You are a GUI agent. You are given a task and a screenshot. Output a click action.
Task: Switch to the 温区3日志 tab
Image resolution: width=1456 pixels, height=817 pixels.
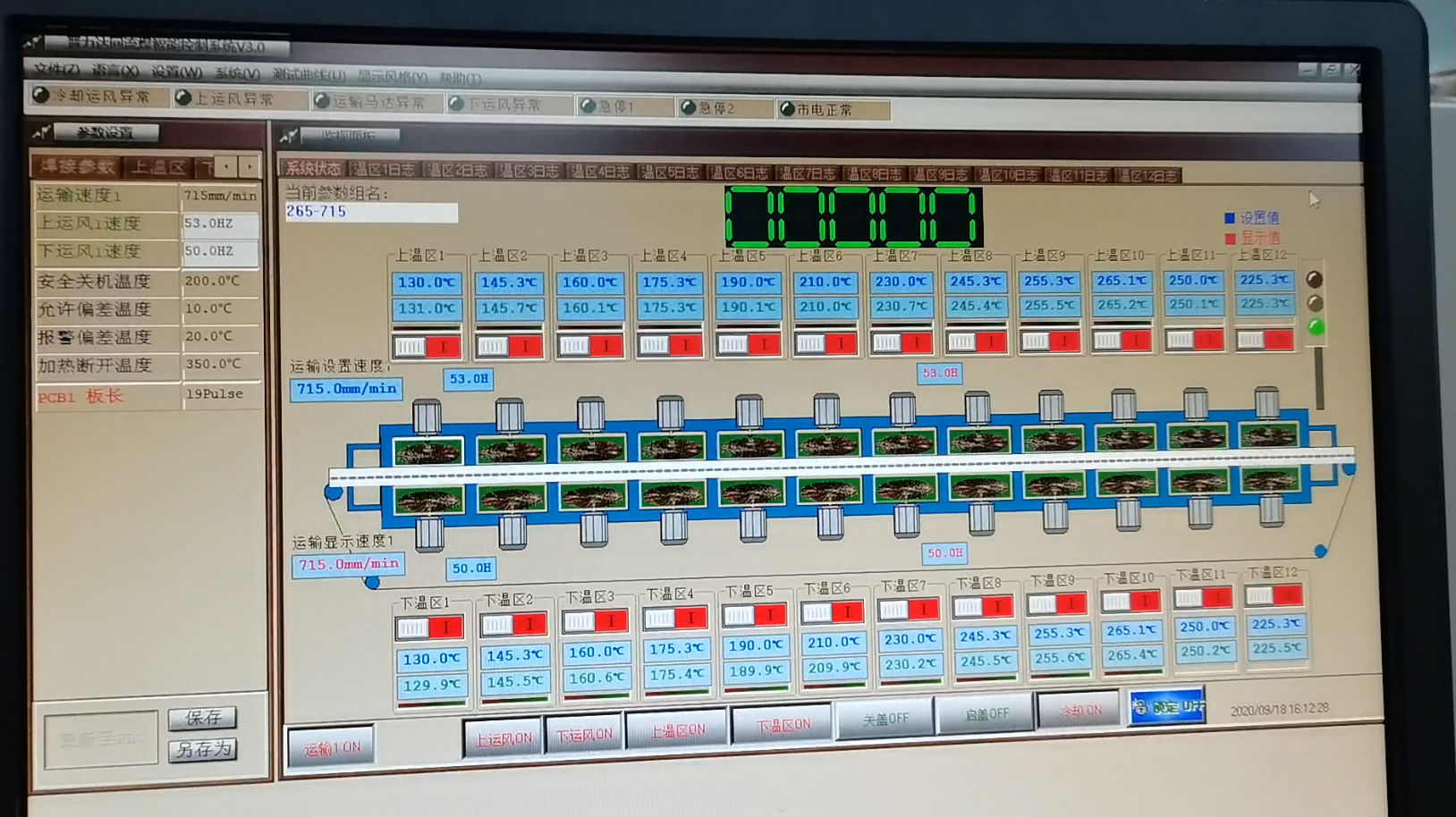[529, 170]
